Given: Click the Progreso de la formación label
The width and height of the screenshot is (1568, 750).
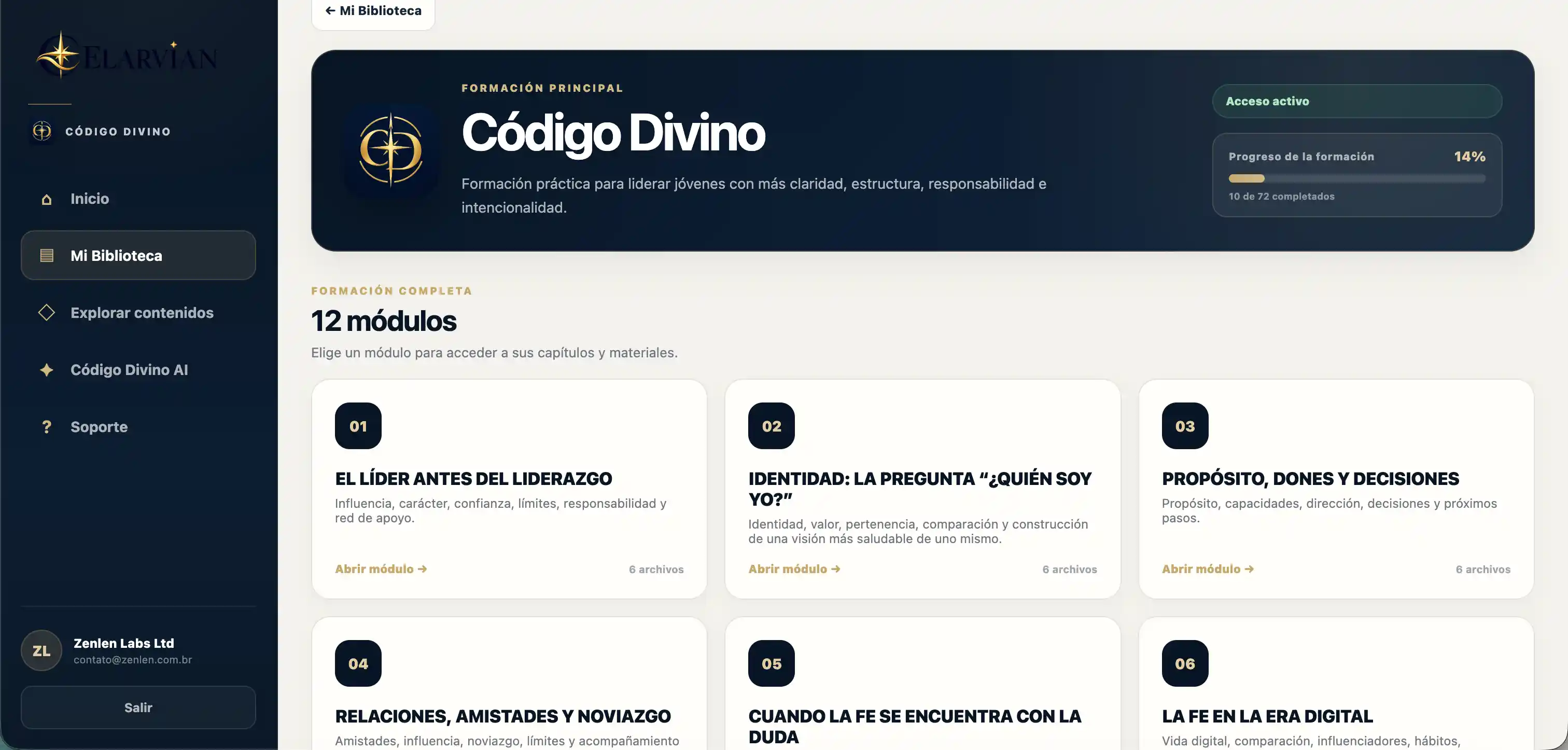Looking at the screenshot, I should click(1301, 157).
